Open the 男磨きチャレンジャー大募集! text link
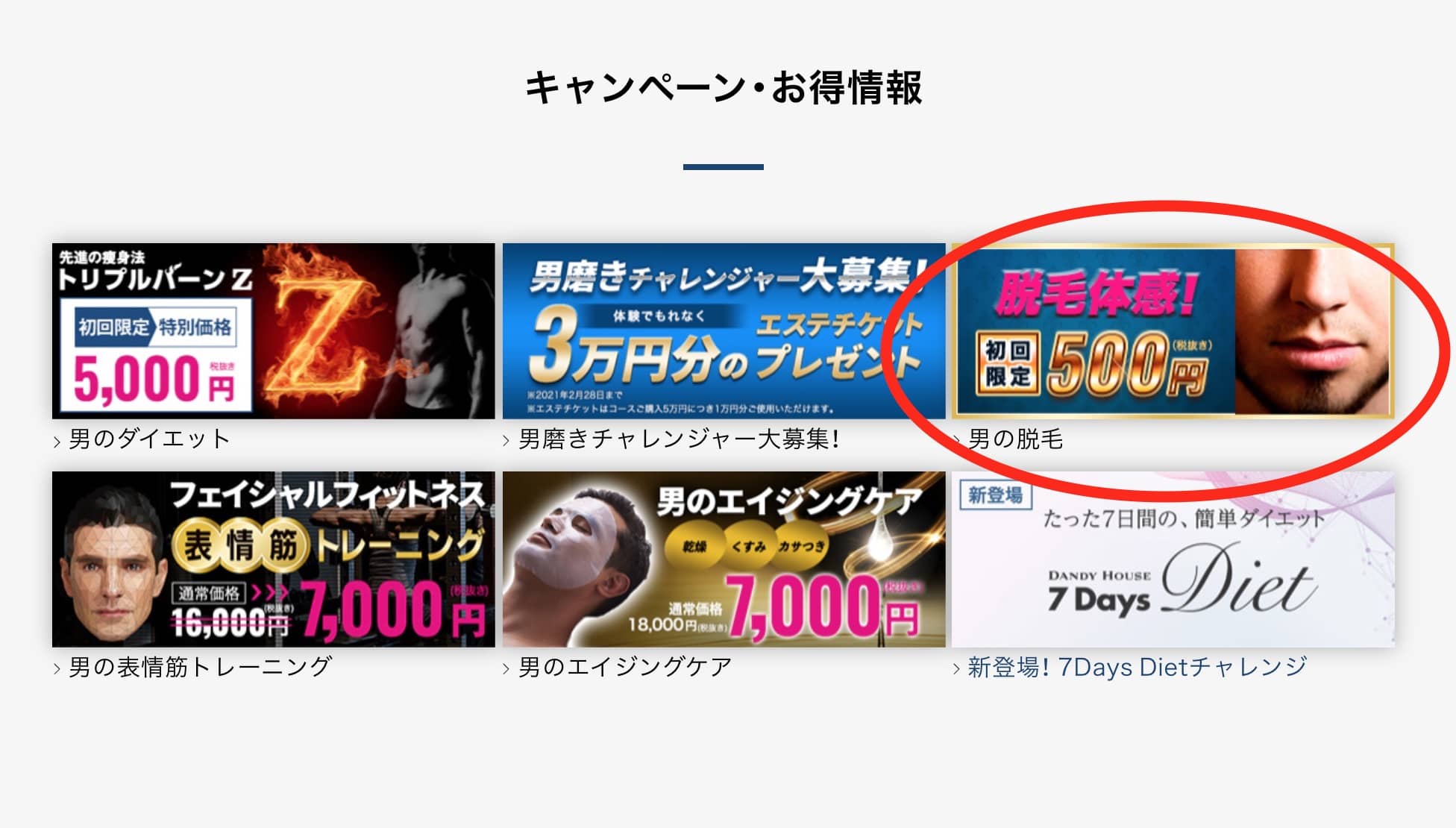This screenshot has width=1456, height=828. [680, 439]
